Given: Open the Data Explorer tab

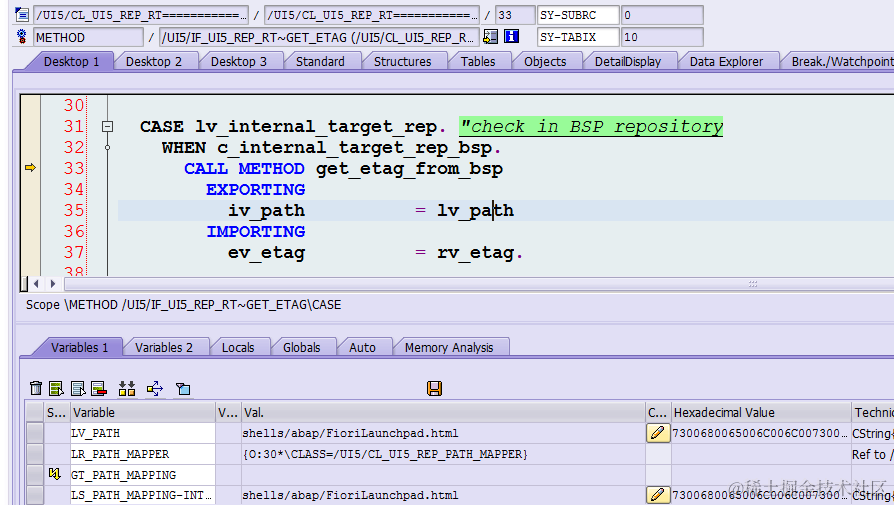Looking at the screenshot, I should pos(726,62).
